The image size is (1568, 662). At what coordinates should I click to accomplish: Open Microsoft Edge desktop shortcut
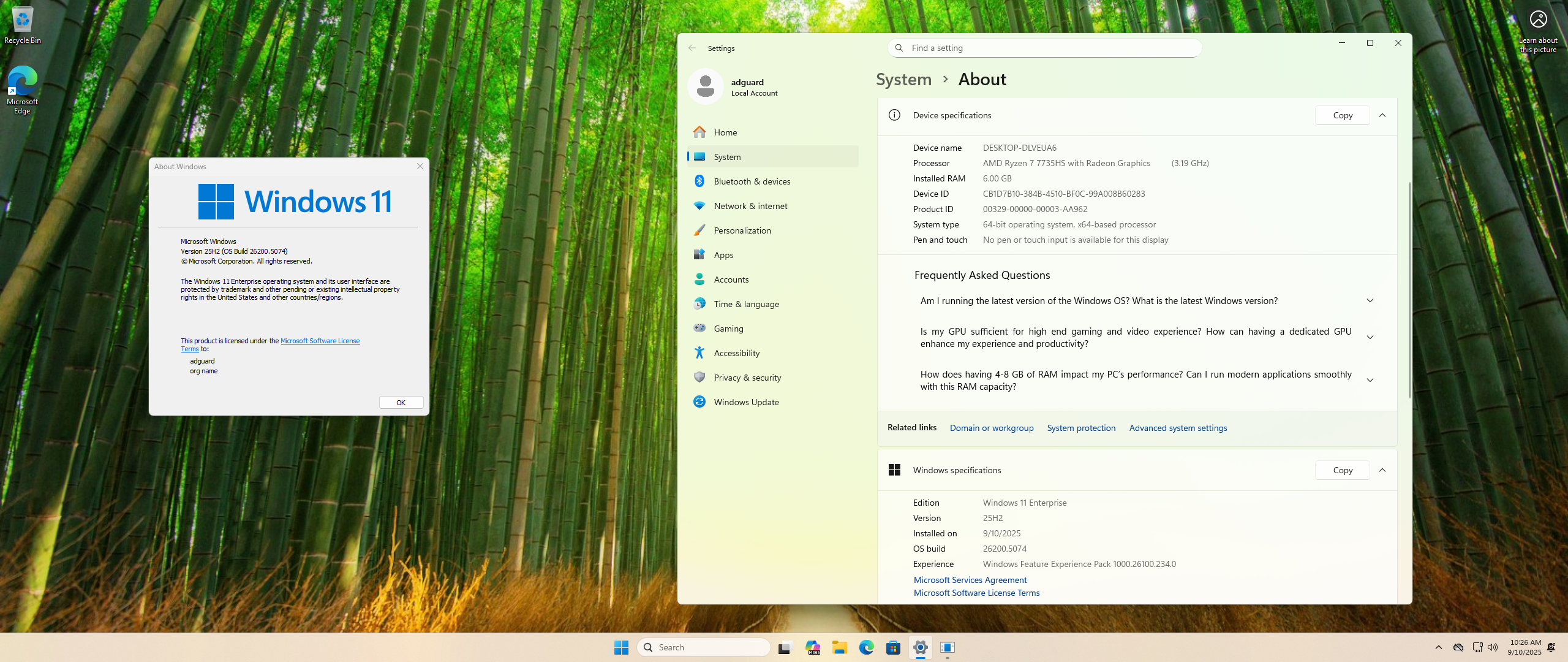click(x=22, y=89)
